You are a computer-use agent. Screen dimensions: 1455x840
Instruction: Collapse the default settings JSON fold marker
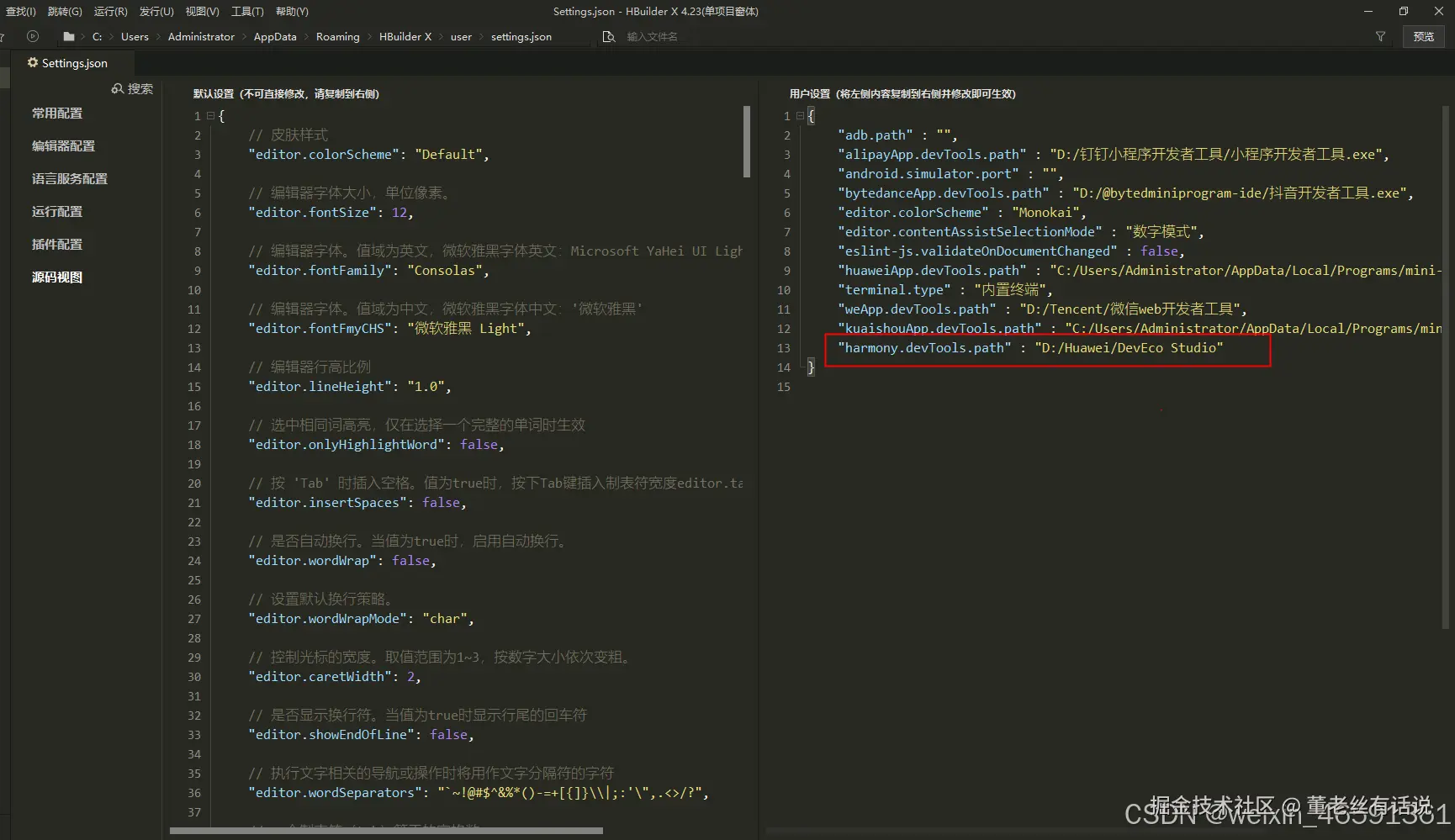point(210,116)
